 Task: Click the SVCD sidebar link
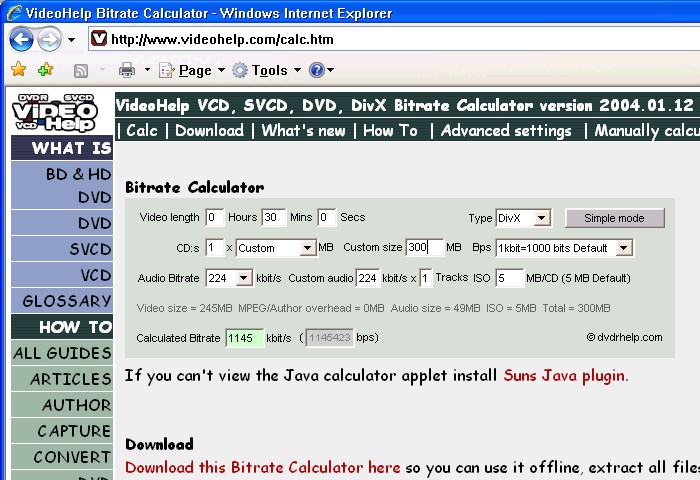[x=62, y=249]
